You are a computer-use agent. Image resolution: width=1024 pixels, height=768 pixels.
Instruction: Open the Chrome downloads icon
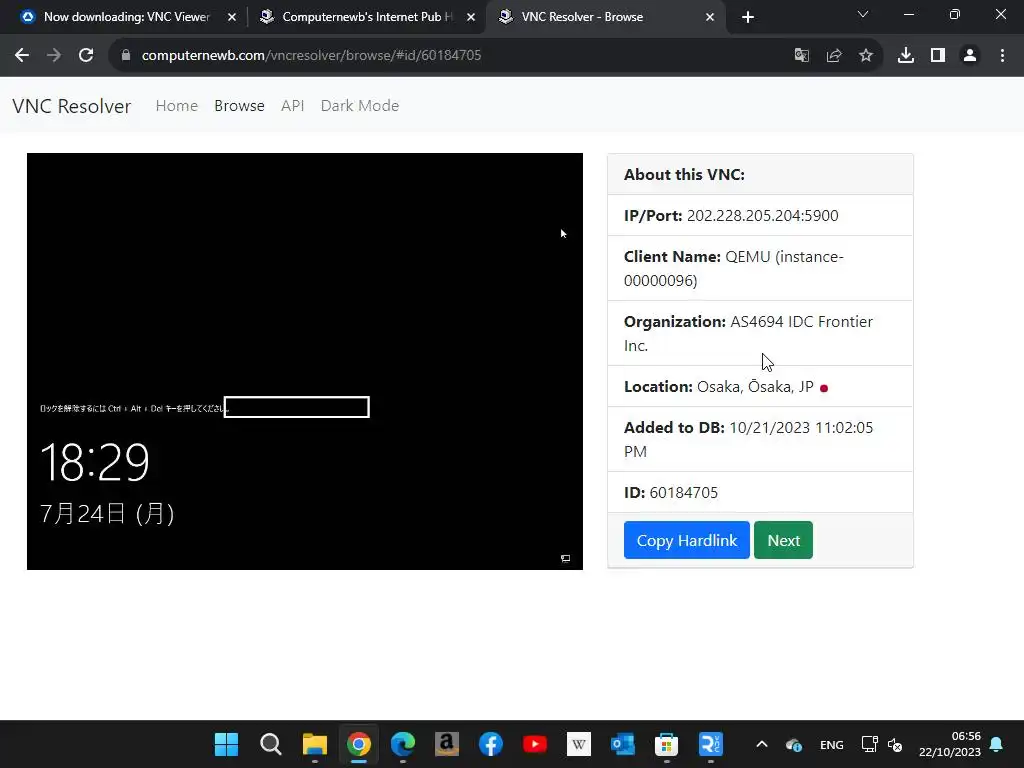click(905, 56)
